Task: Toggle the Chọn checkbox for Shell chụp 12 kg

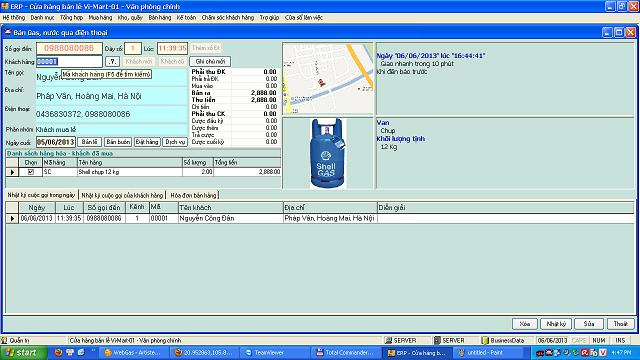Action: click(31, 172)
